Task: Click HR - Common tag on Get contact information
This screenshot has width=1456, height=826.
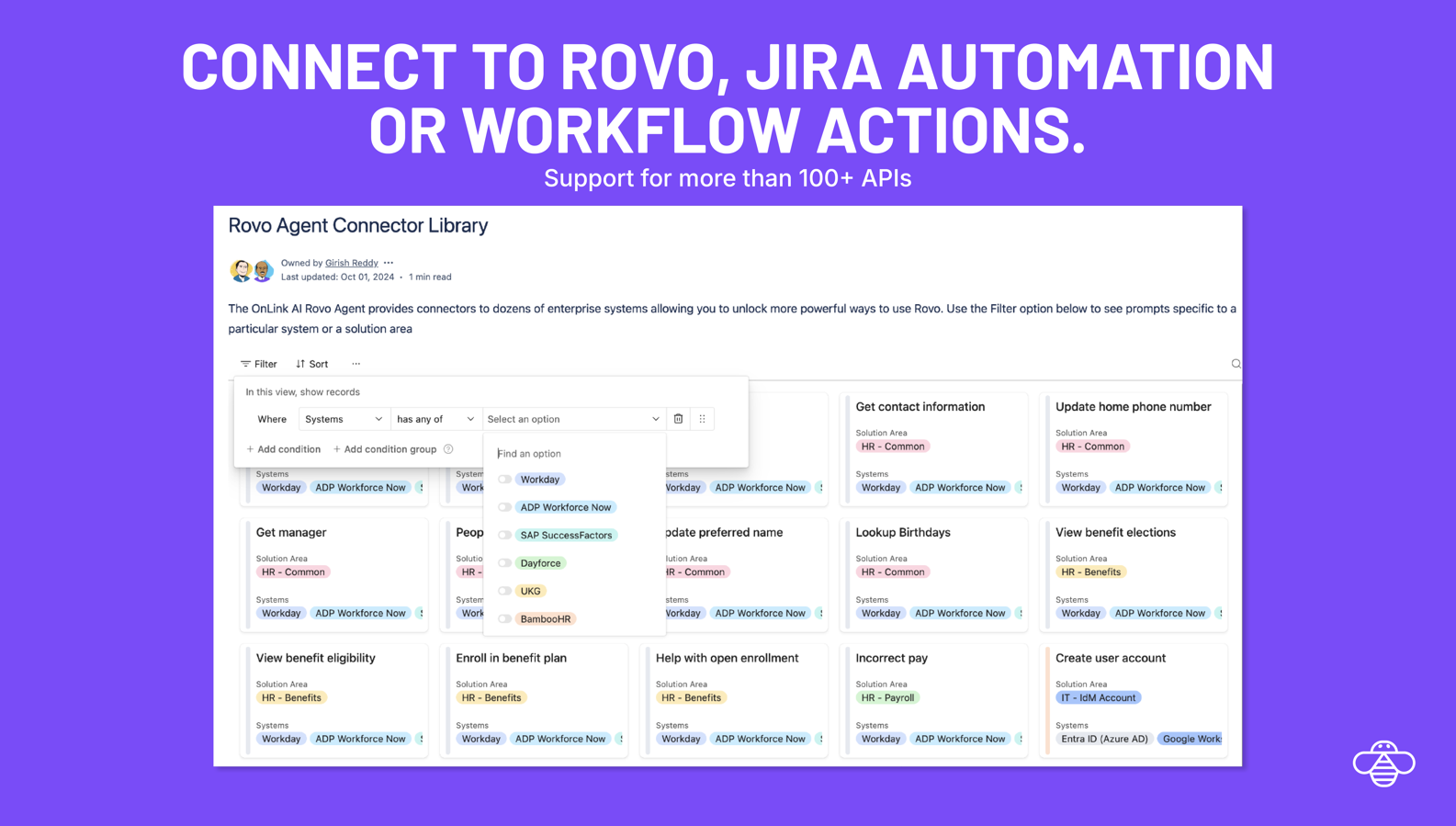Action: [893, 447]
